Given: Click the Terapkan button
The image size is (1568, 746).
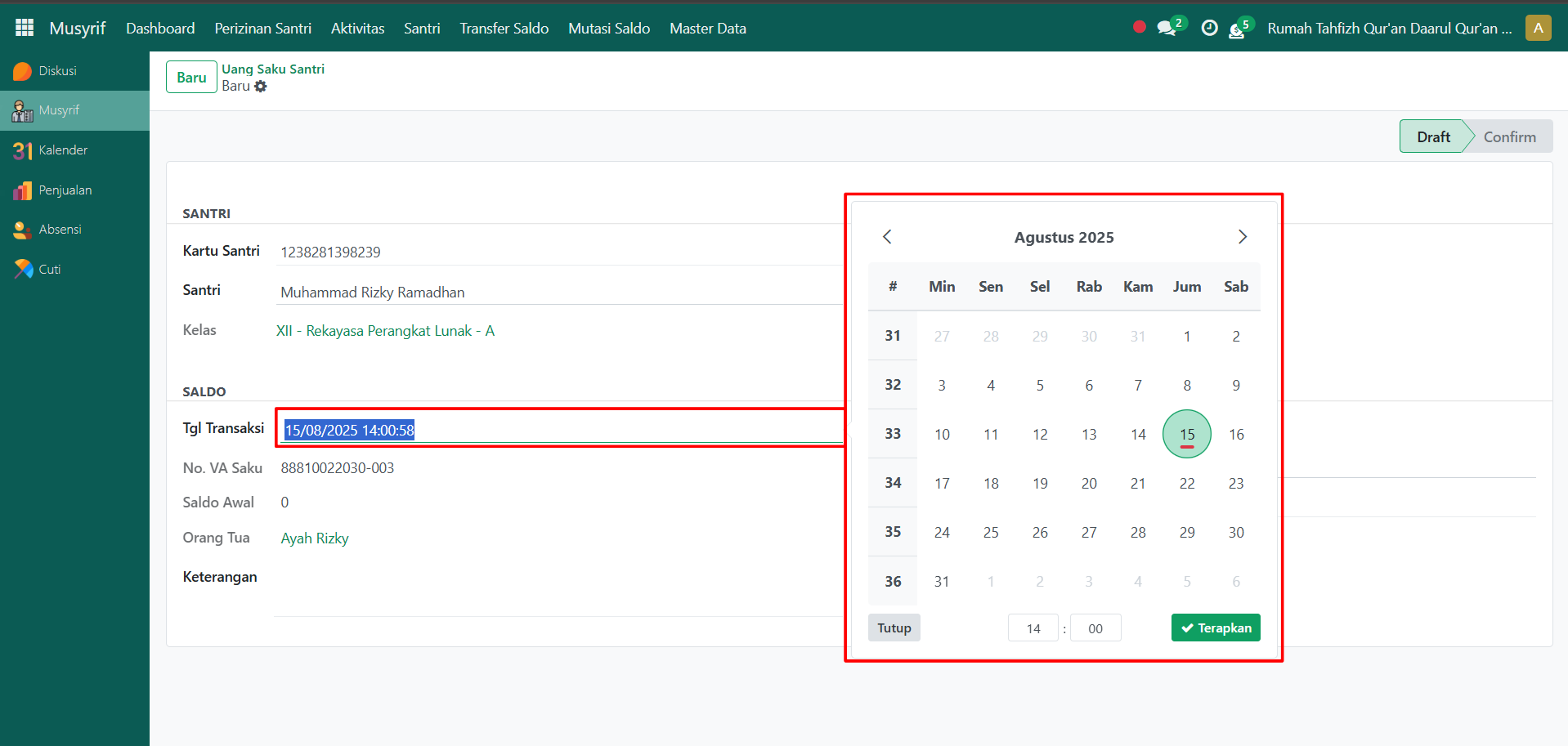Looking at the screenshot, I should click(1215, 628).
